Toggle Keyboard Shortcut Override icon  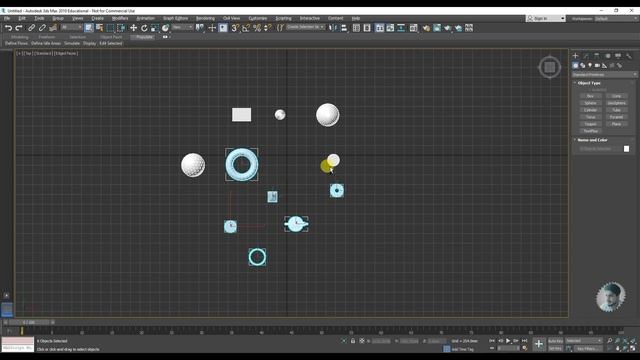pos(223,28)
